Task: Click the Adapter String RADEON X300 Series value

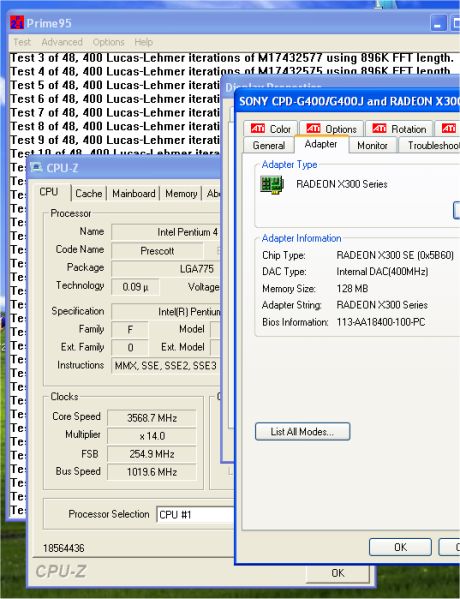Action: [x=382, y=305]
